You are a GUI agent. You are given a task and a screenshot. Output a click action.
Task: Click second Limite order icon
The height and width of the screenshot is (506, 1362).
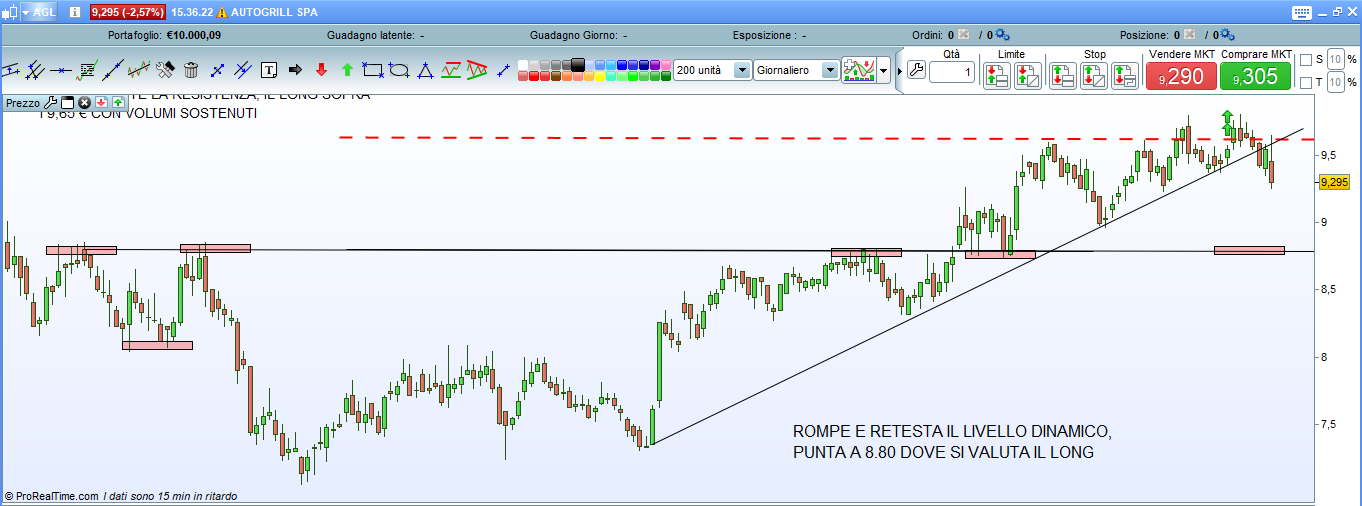coord(1028,75)
